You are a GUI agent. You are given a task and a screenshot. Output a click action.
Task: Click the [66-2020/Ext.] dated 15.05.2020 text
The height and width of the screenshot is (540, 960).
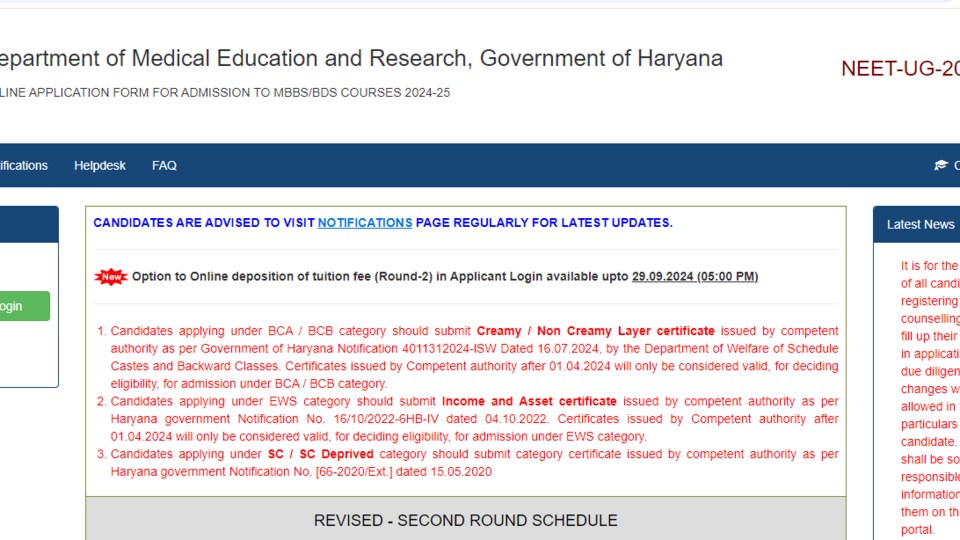tap(403, 472)
